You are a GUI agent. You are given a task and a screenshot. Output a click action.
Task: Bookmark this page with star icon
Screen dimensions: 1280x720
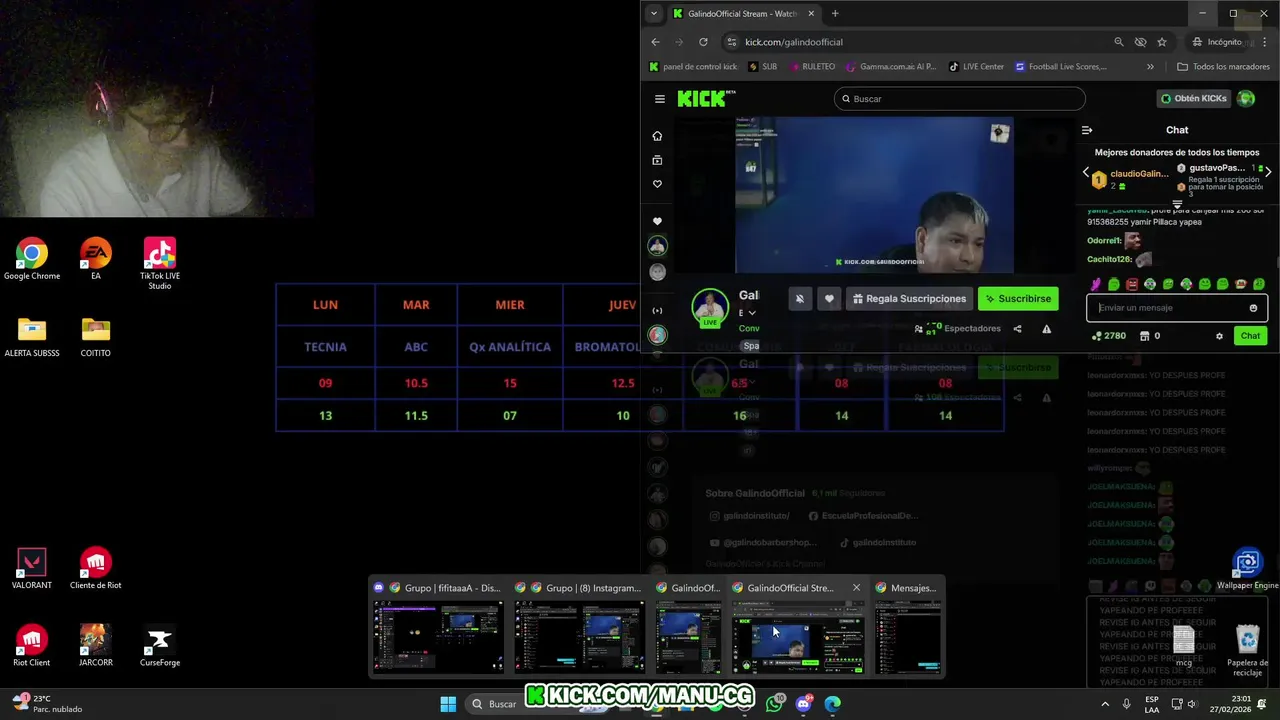coord(1162,42)
